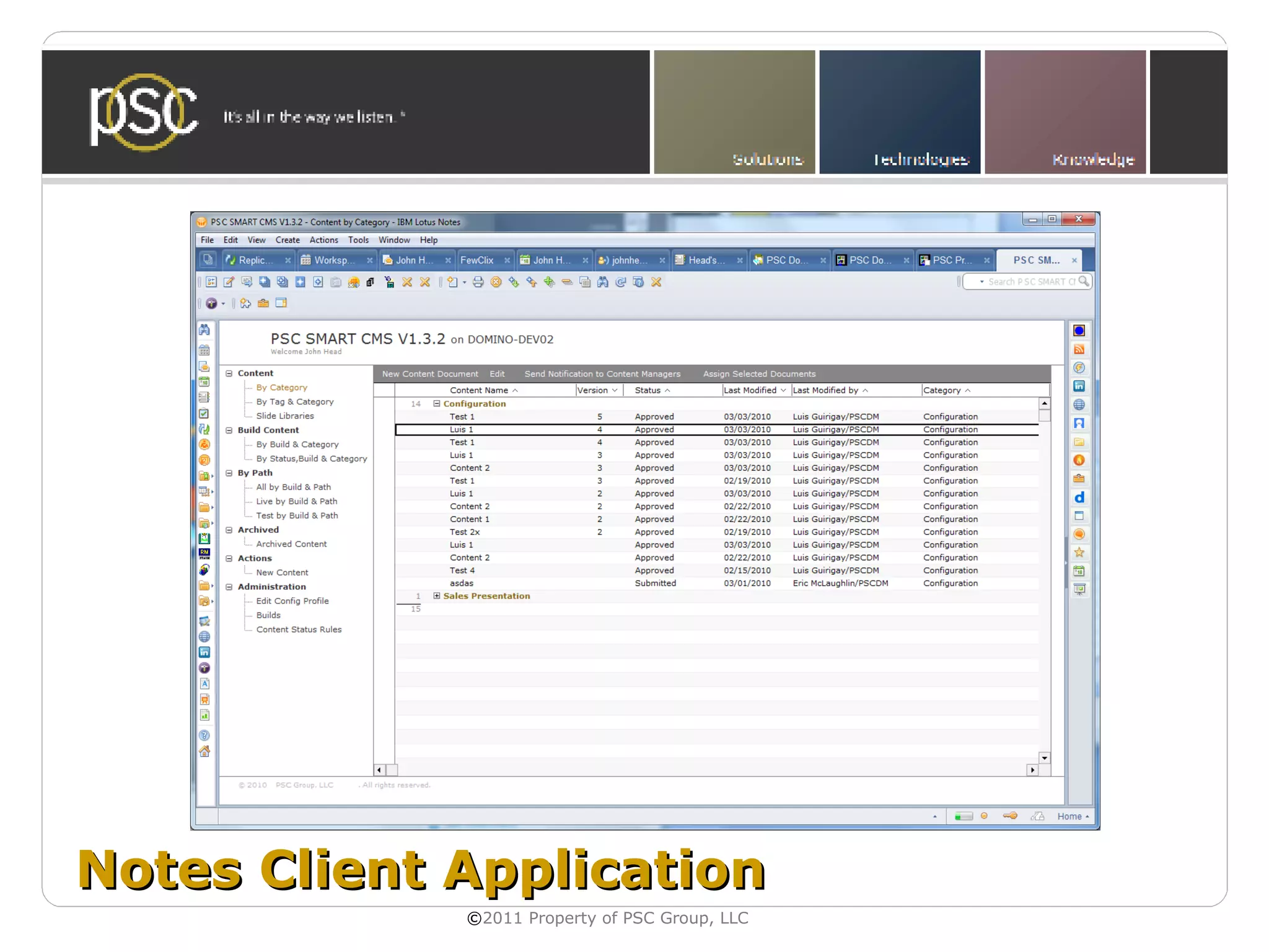
Task: Click the orange toolbox icon in second toolbar row
Action: tap(263, 304)
